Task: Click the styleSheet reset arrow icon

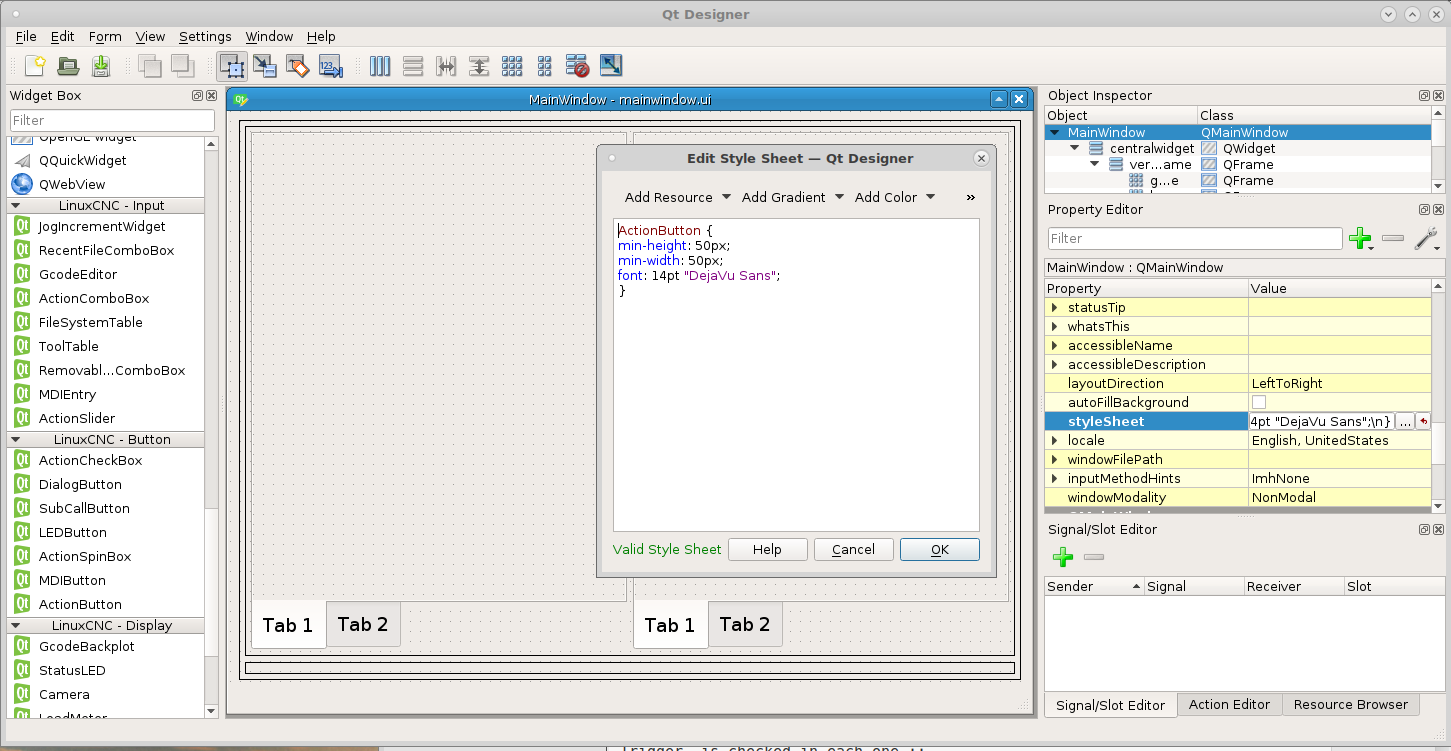Action: (x=1423, y=422)
